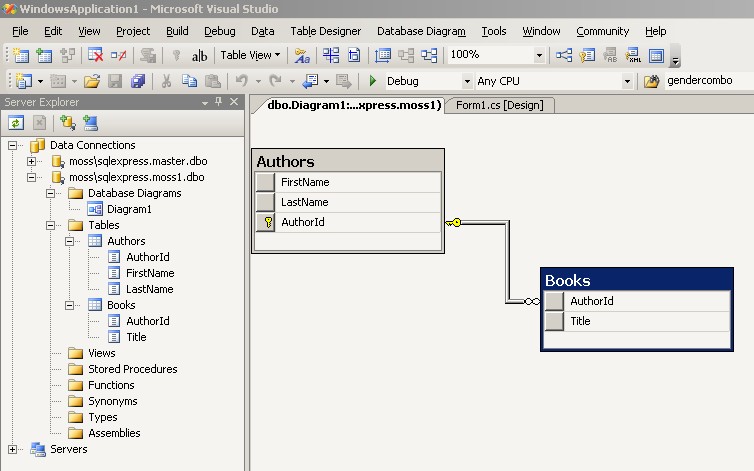754x471 pixels.
Task: Open the 100% zoom dropdown
Action: (539, 55)
